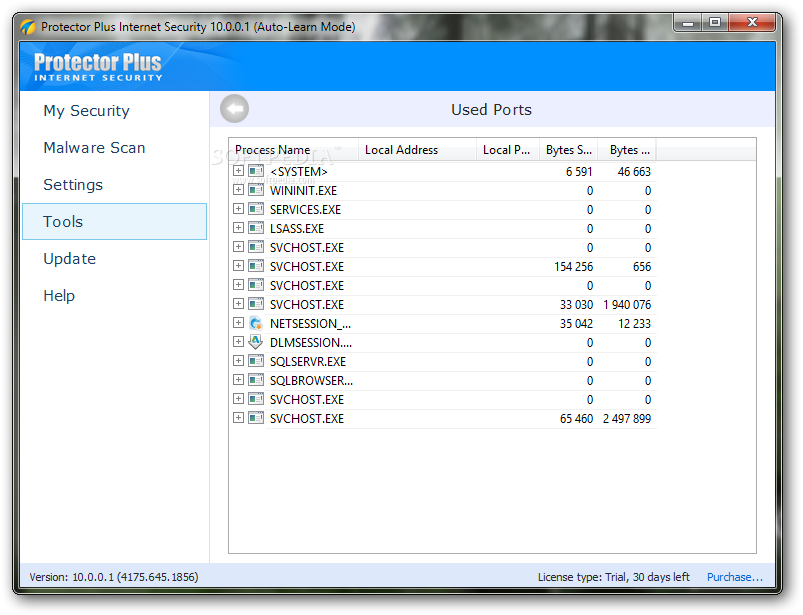Click the WININIT.EXE process icon
The width and height of the screenshot is (803, 615).
pyautogui.click(x=256, y=190)
